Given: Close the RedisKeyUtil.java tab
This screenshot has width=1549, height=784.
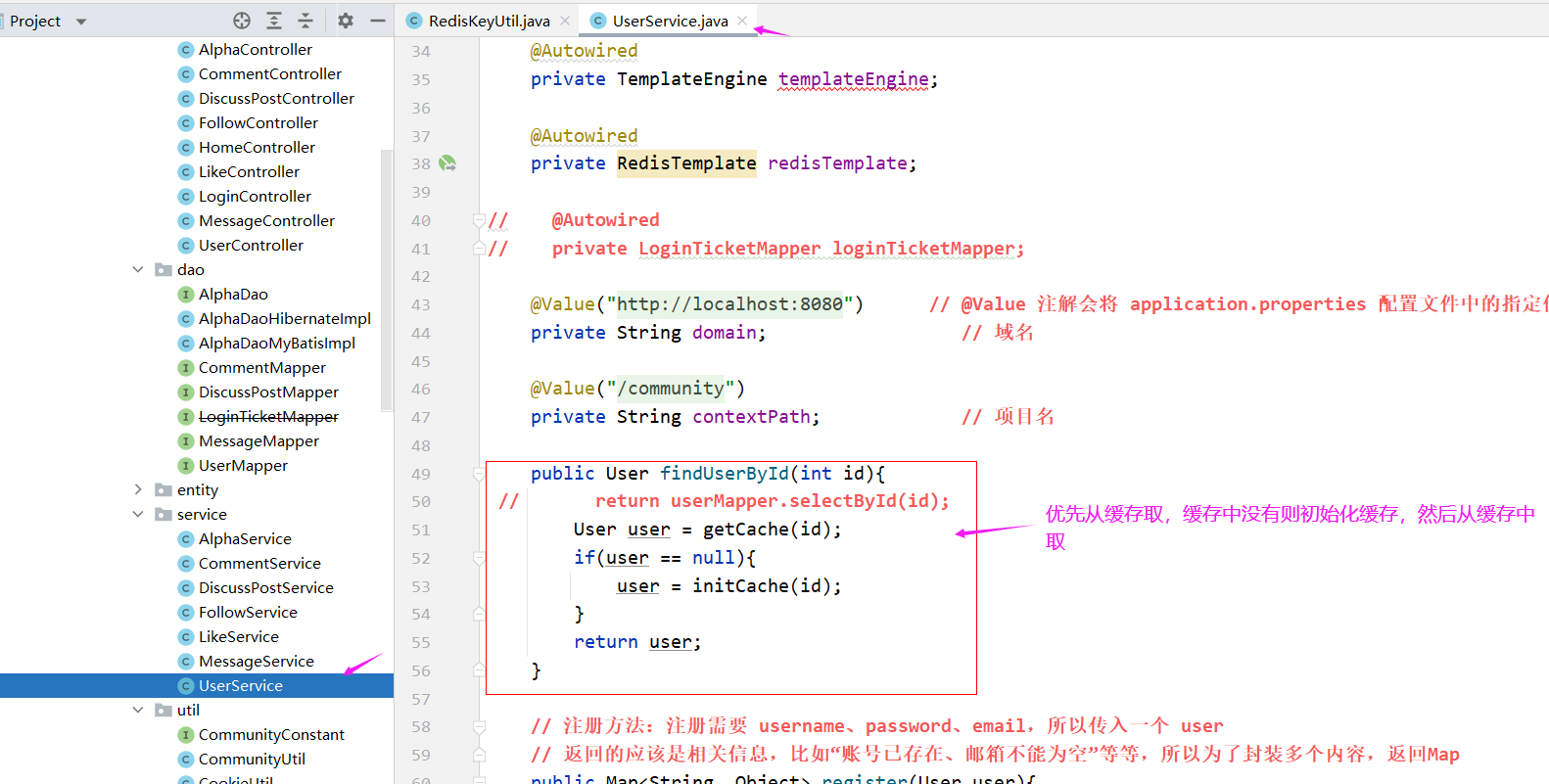Looking at the screenshot, I should tap(565, 21).
